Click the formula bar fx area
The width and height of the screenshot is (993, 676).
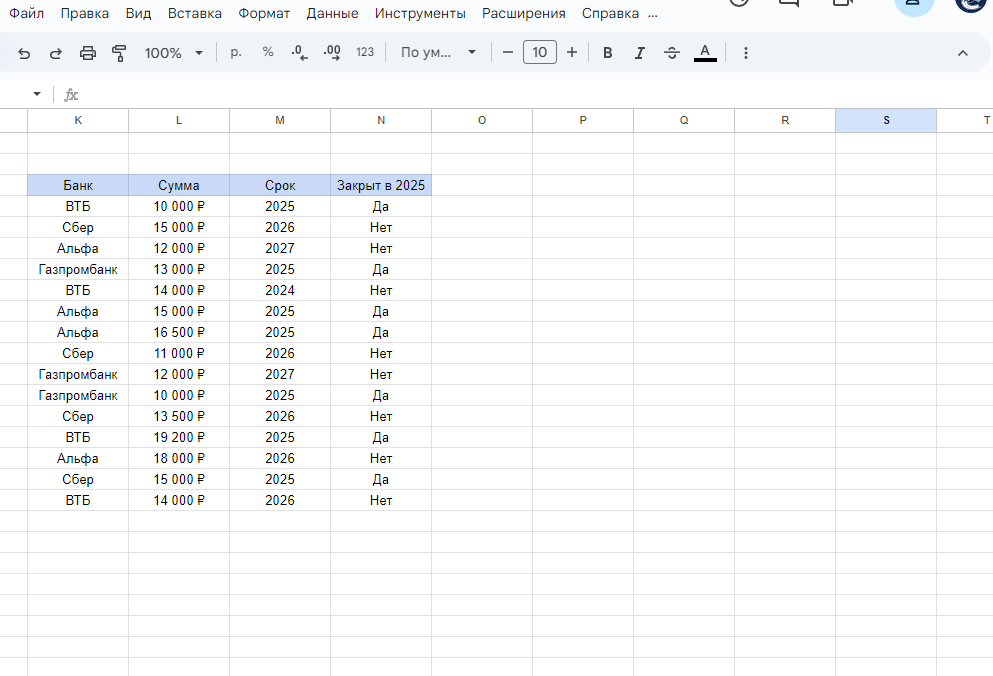pyautogui.click(x=71, y=95)
